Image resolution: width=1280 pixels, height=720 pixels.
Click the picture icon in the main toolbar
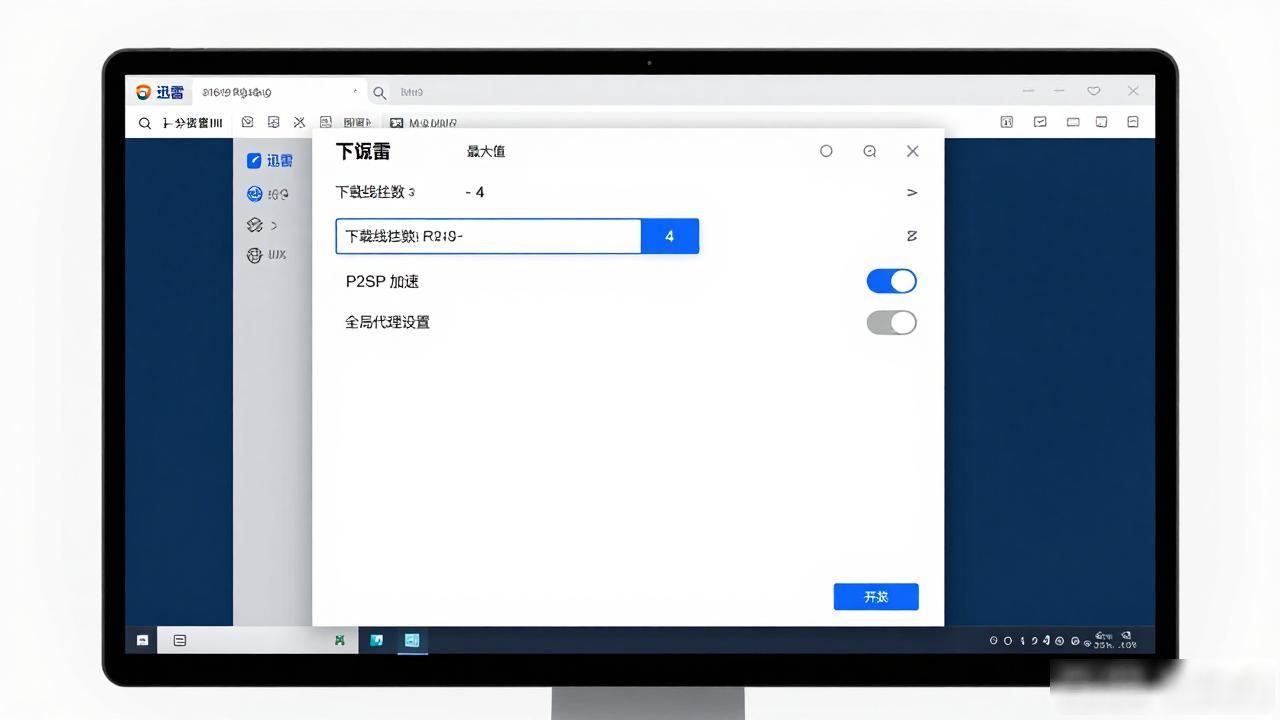click(396, 123)
